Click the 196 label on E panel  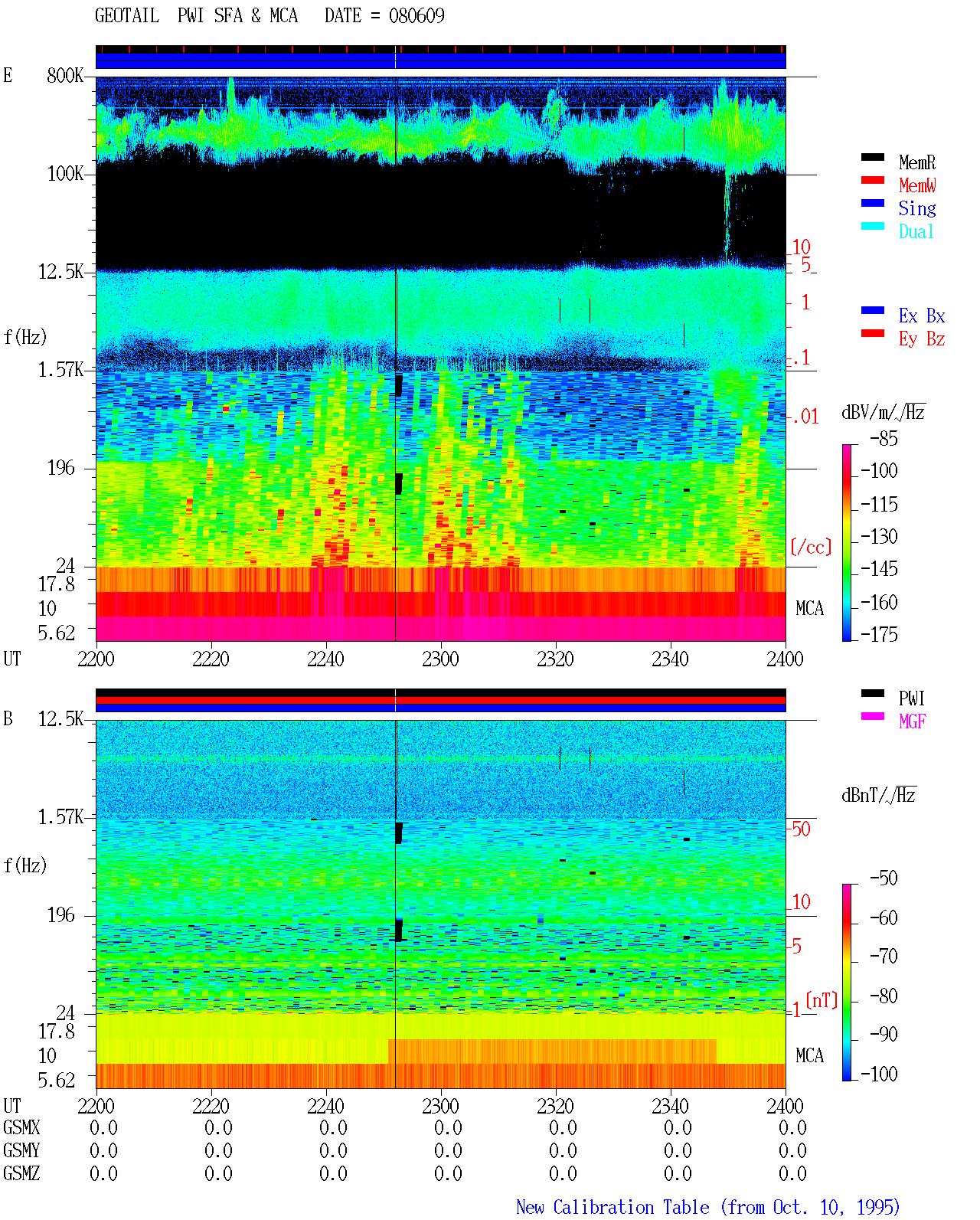pyautogui.click(x=61, y=468)
